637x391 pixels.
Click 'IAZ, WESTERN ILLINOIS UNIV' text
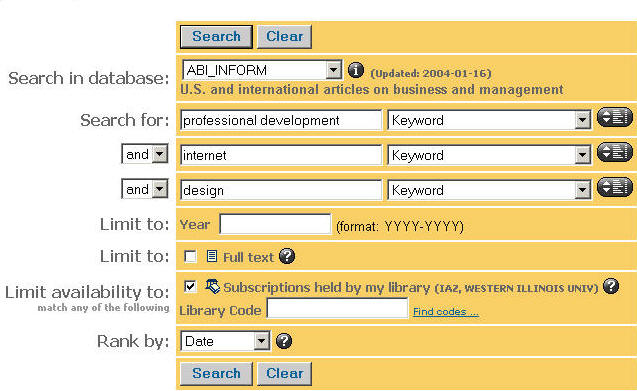[516, 289]
